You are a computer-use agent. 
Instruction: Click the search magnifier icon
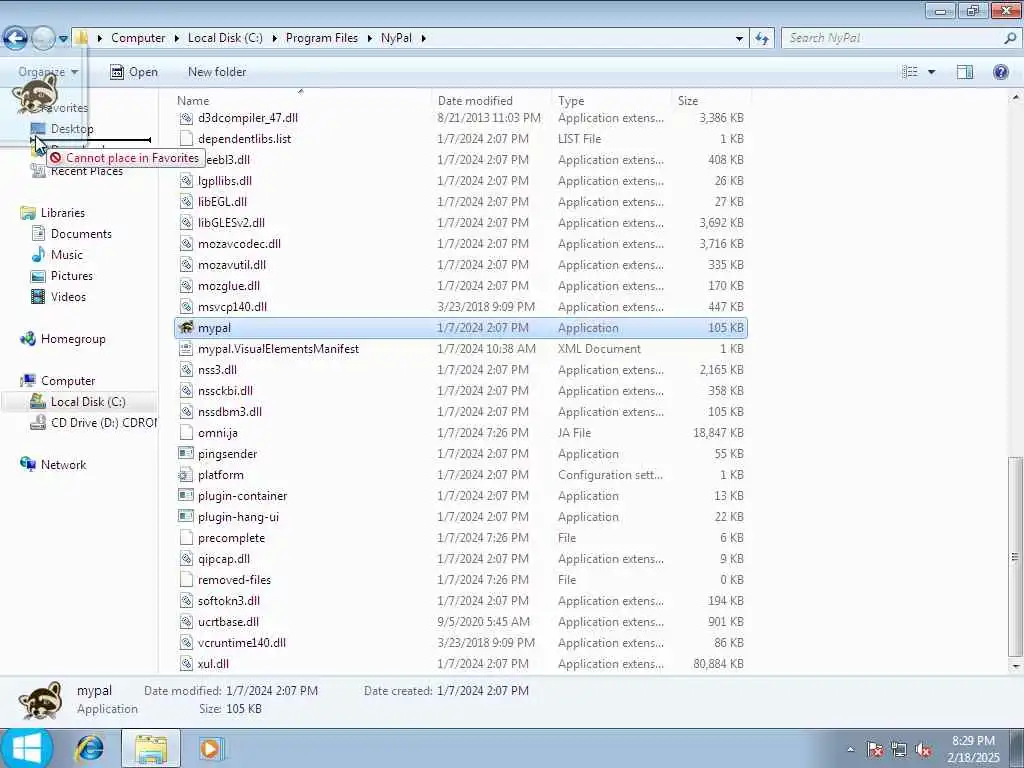[1010, 38]
